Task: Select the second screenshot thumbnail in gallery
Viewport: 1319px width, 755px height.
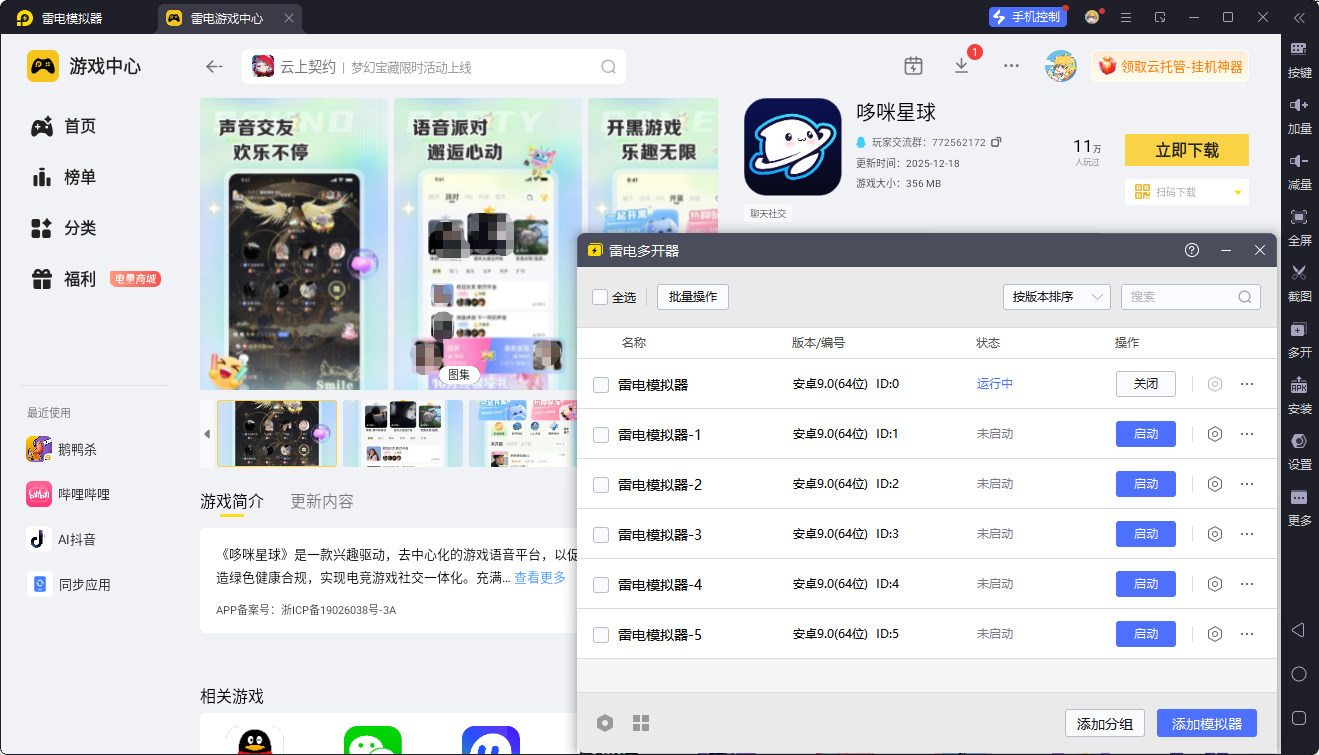Action: click(402, 434)
